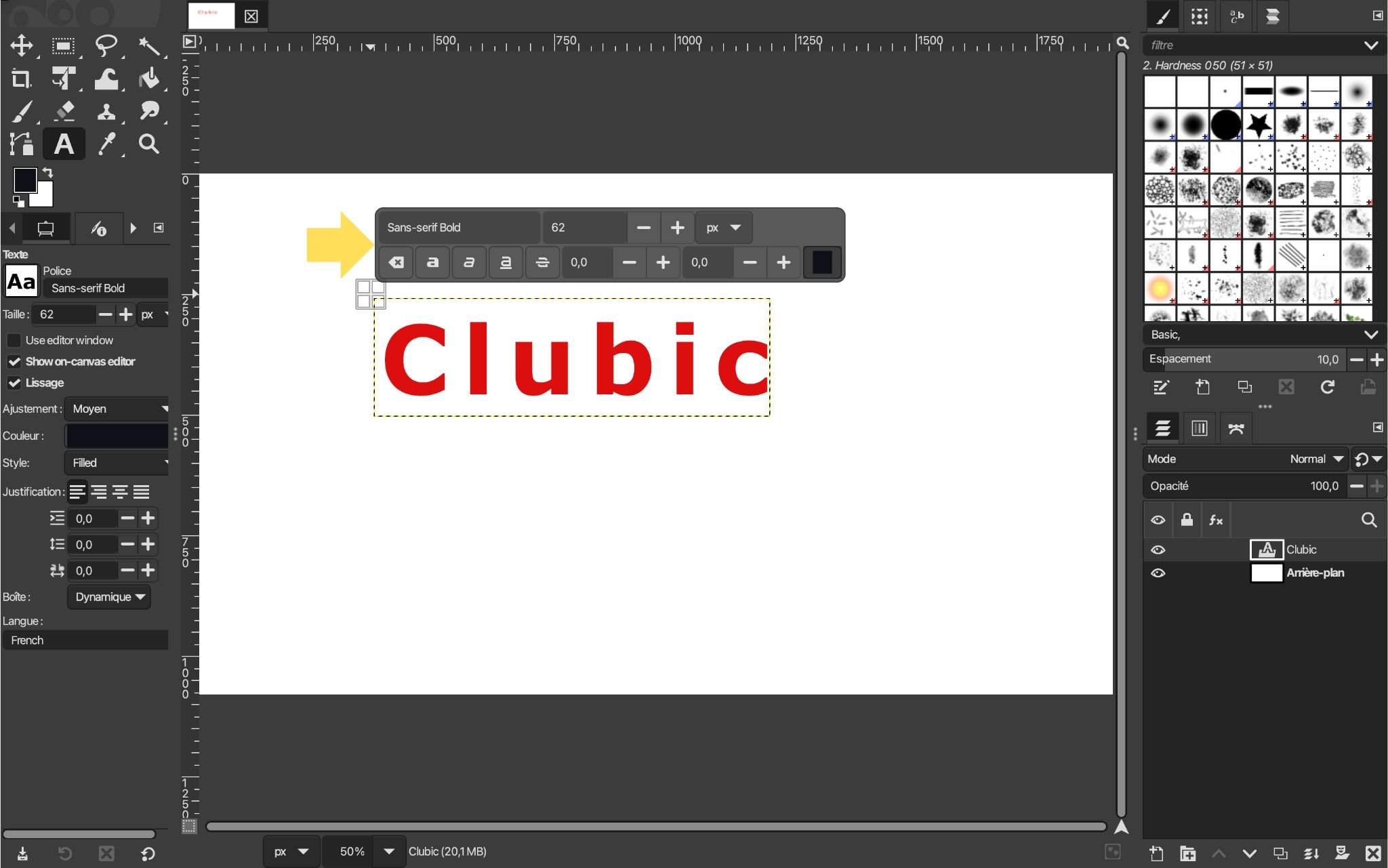This screenshot has height=868, width=1388.
Task: Select the Eraser tool
Action: tap(65, 110)
